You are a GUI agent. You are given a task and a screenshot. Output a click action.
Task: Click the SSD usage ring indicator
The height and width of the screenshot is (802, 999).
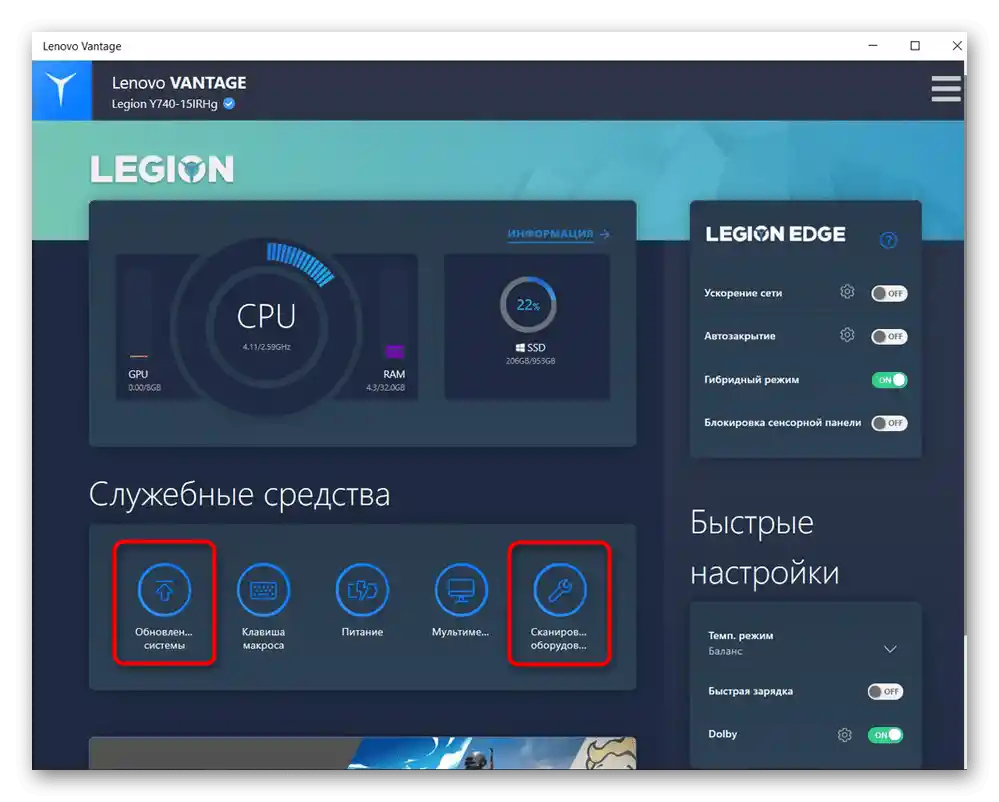528,304
